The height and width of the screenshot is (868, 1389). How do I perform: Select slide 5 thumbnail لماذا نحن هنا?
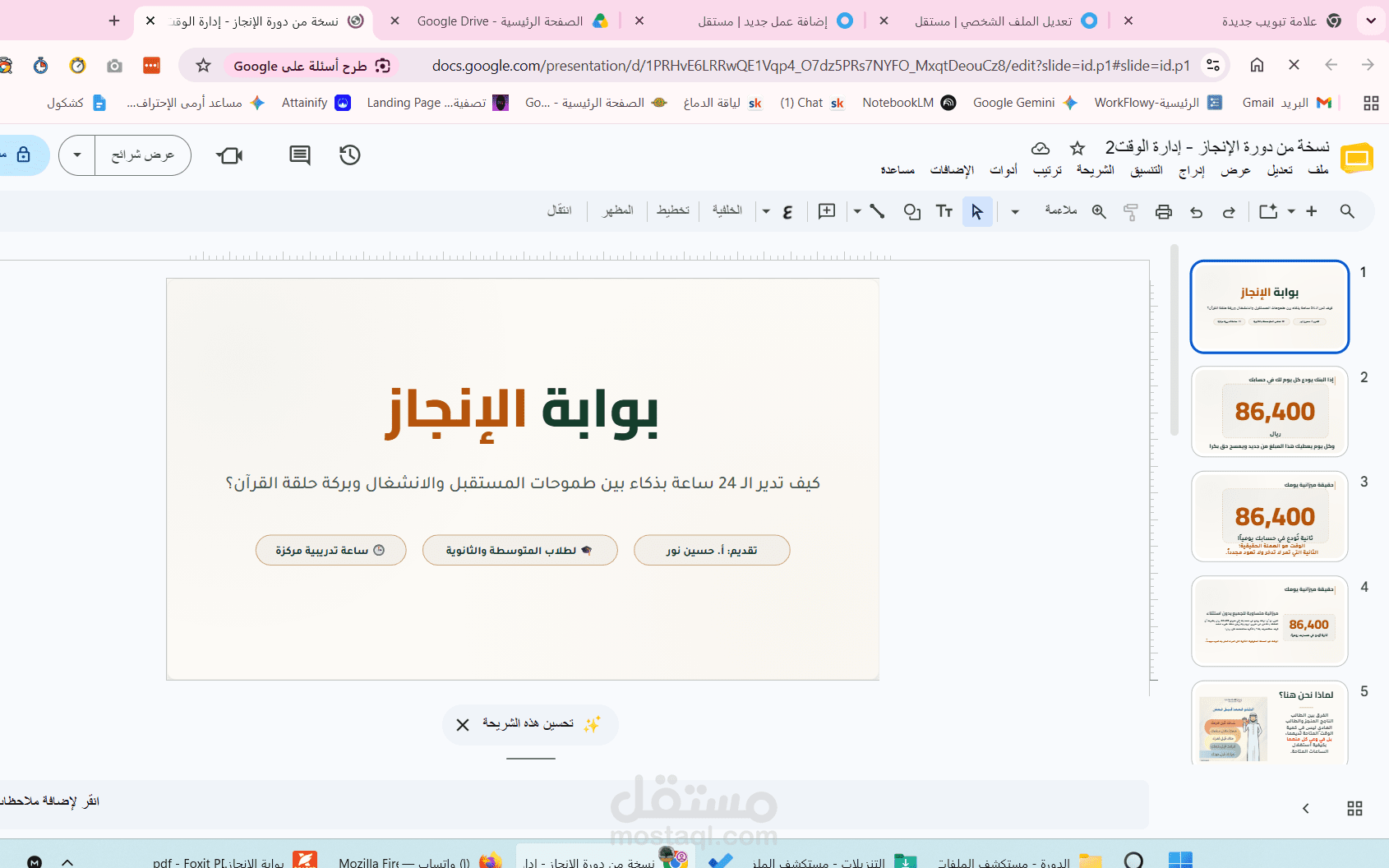click(x=1270, y=723)
